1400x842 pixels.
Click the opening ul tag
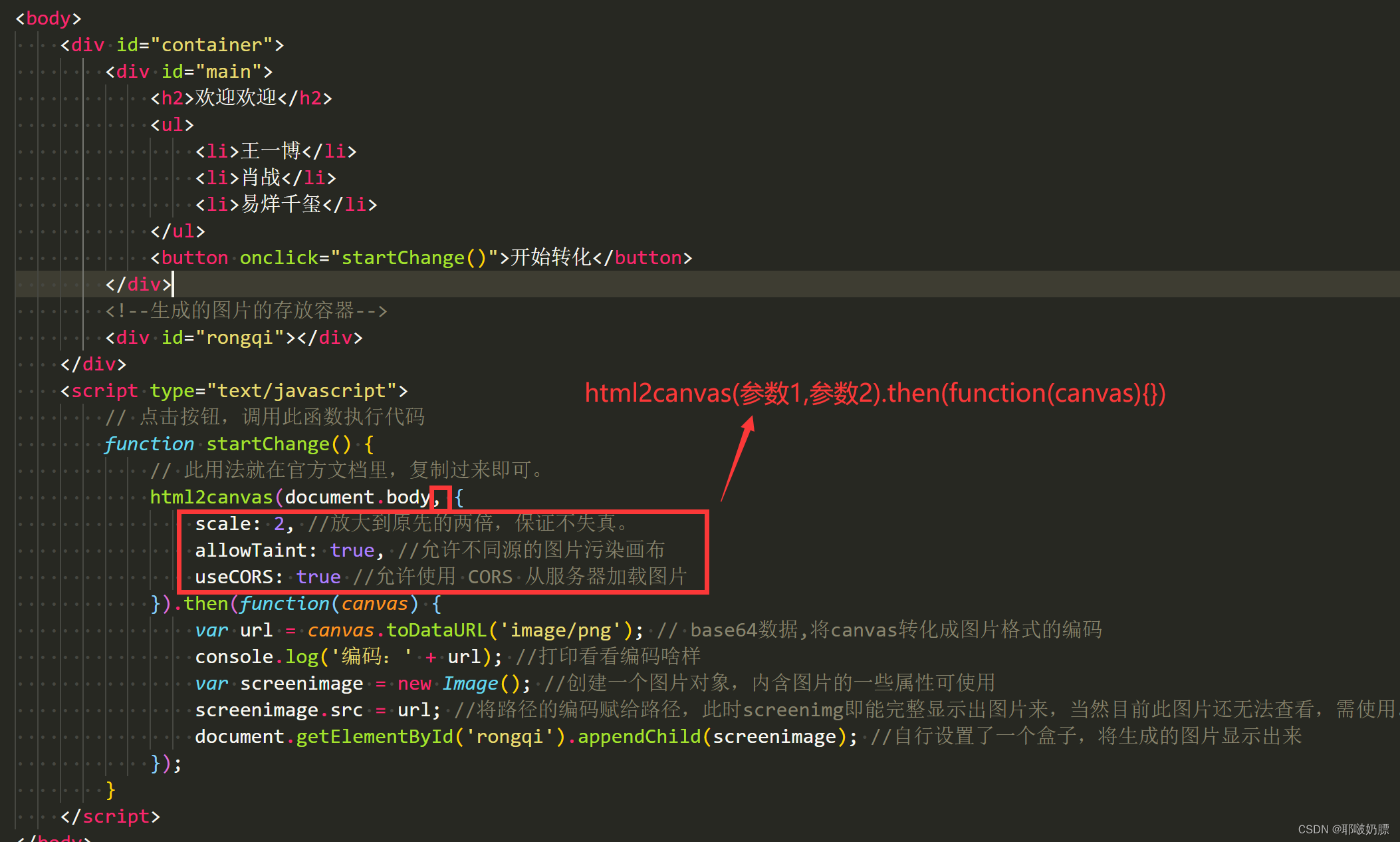coord(172,124)
